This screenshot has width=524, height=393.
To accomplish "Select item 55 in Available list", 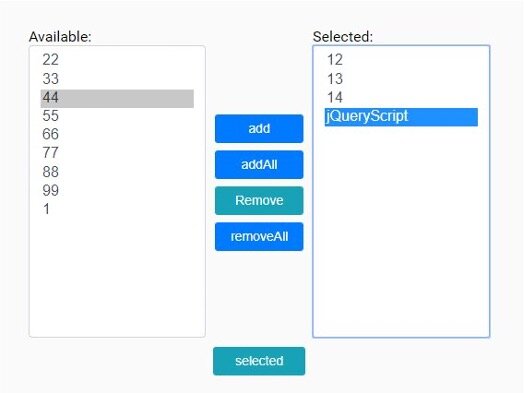I will (x=117, y=116).
